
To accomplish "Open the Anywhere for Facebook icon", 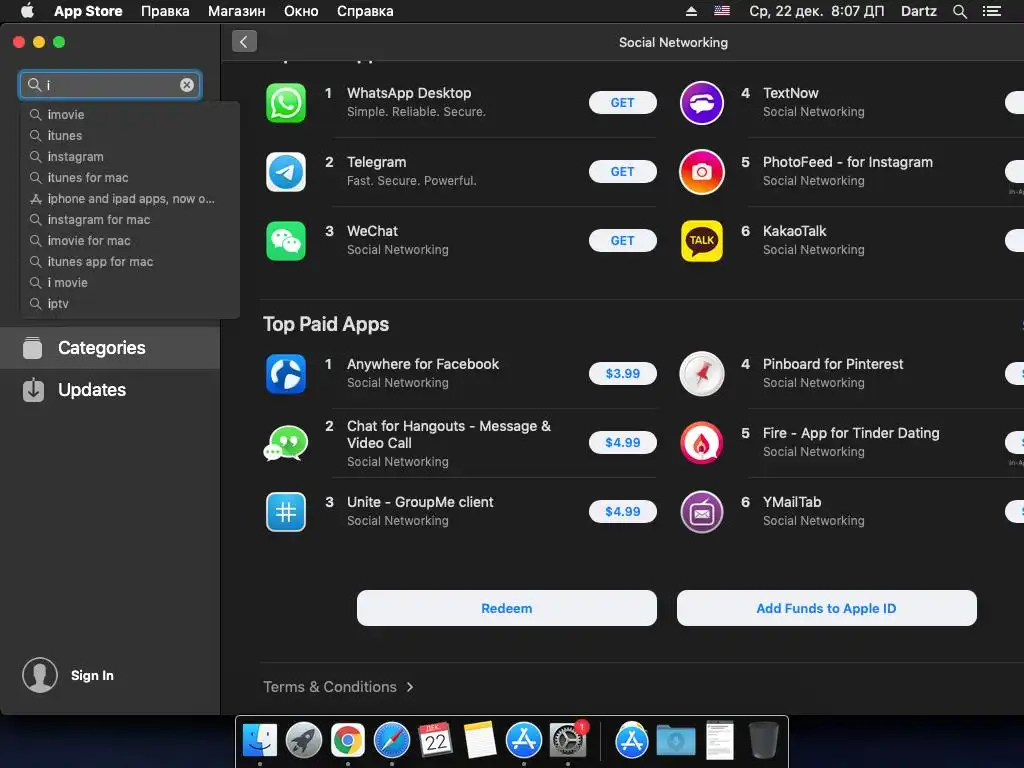I will [x=285, y=374].
